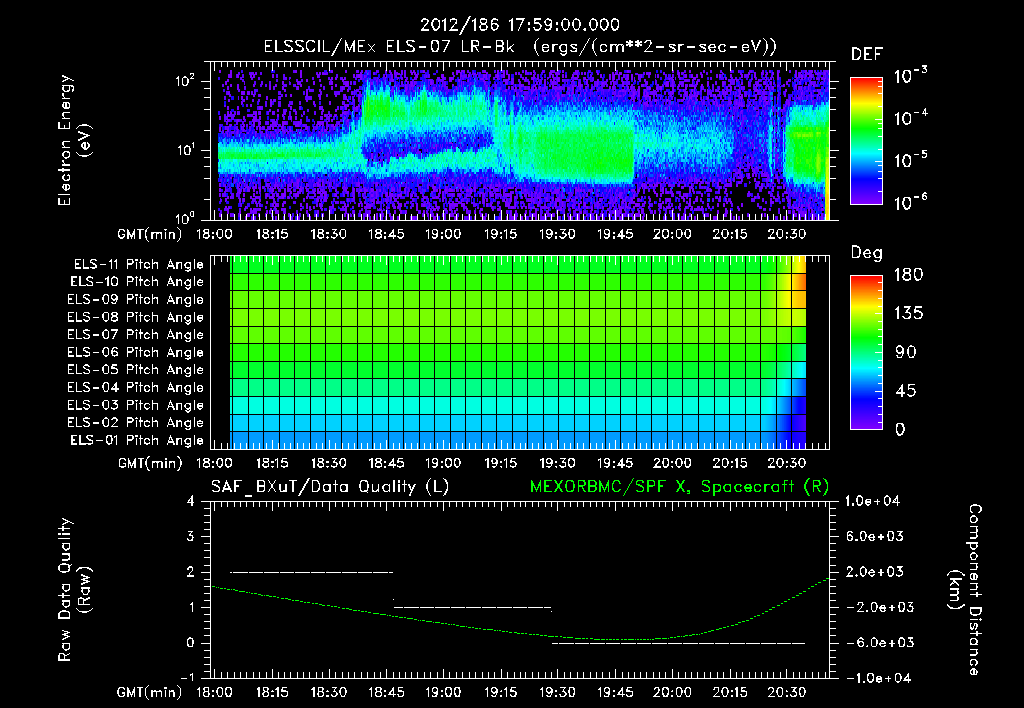
Task: Click the ELS-01 Pitch Angle row label
Action: (x=137, y=441)
